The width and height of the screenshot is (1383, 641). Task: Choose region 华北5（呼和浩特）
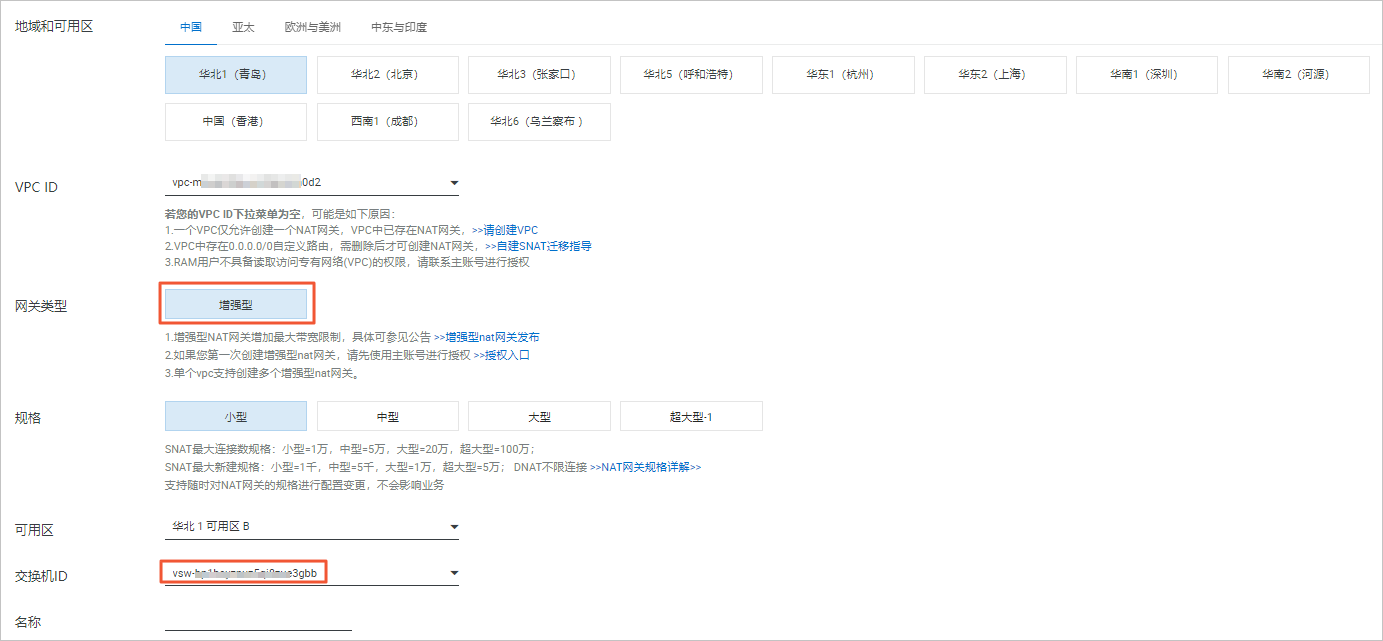[x=691, y=75]
